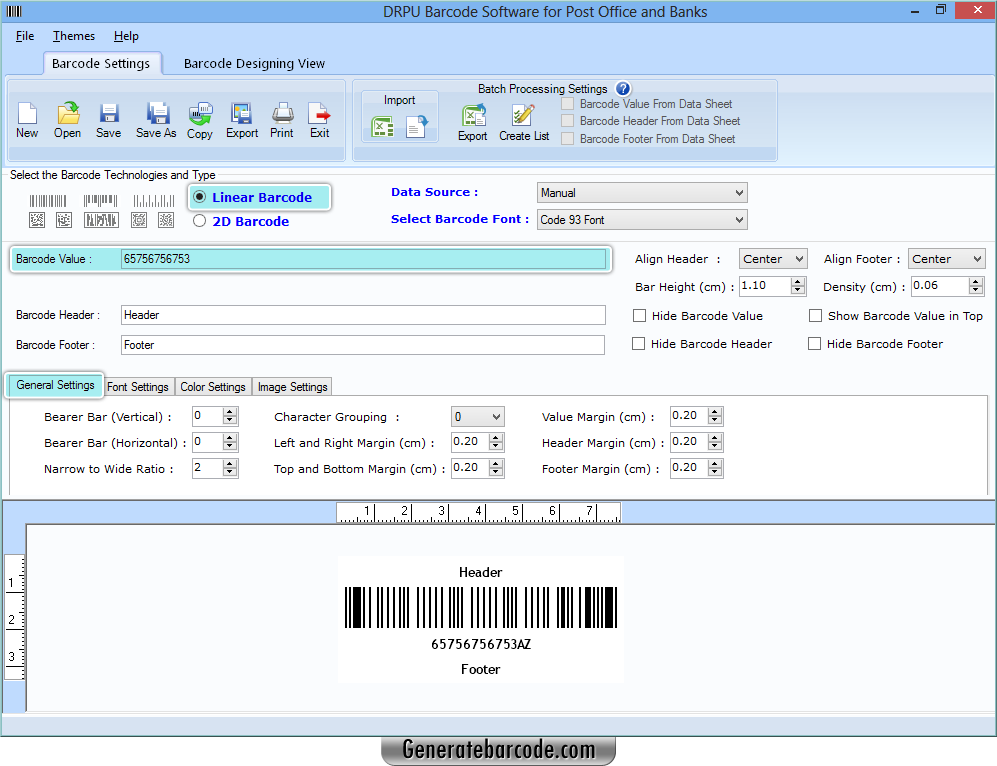The image size is (997, 766).
Task: Enable Barcode Header From Data Sheet
Action: pos(568,121)
